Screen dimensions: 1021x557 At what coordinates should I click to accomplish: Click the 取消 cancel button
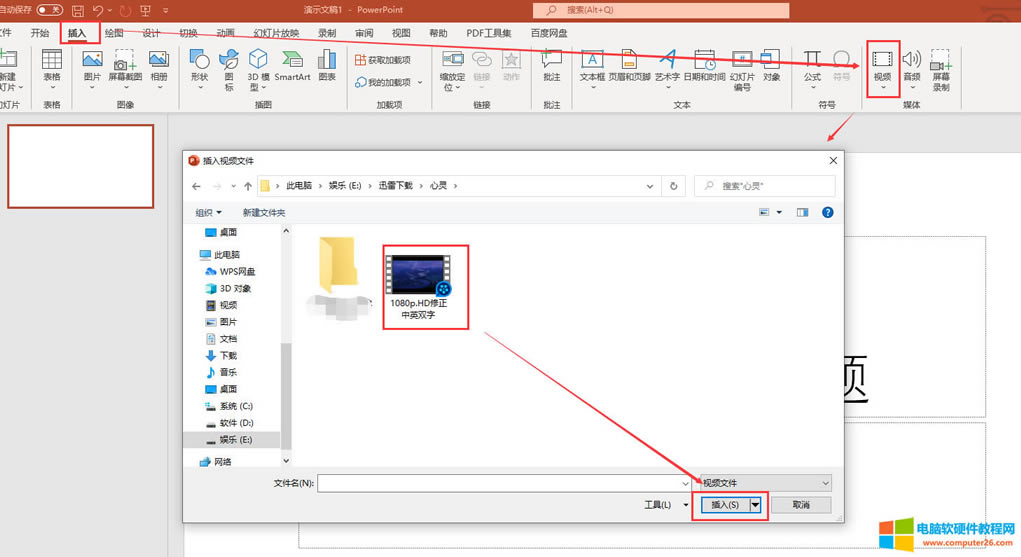[801, 505]
